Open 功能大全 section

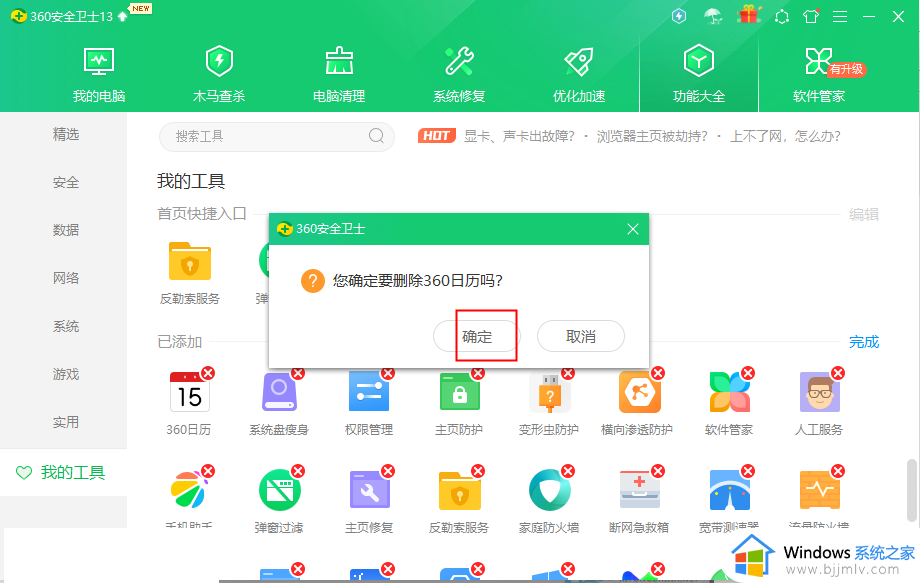[699, 75]
